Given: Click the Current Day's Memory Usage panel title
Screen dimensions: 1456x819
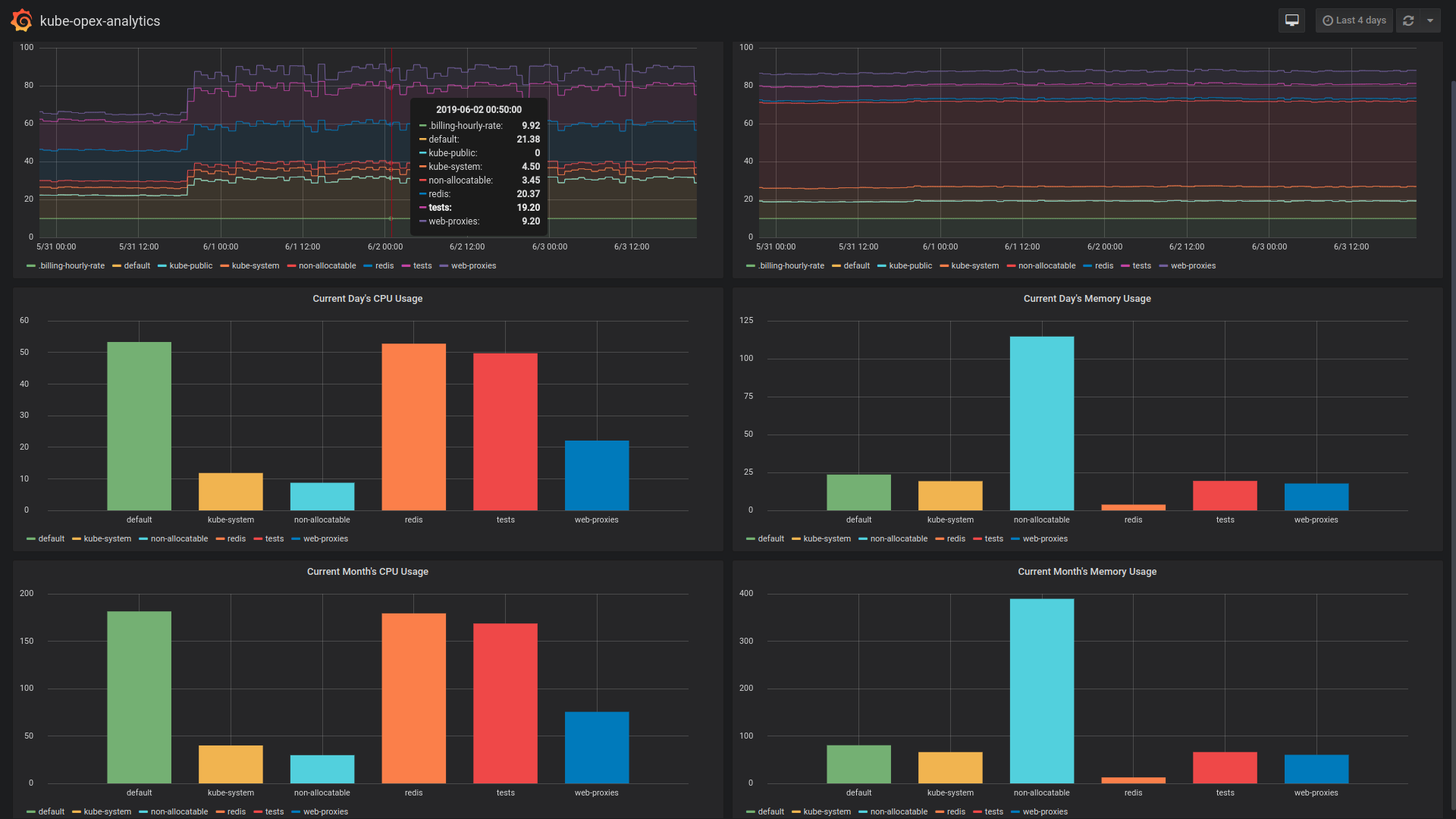Looking at the screenshot, I should coord(1087,298).
